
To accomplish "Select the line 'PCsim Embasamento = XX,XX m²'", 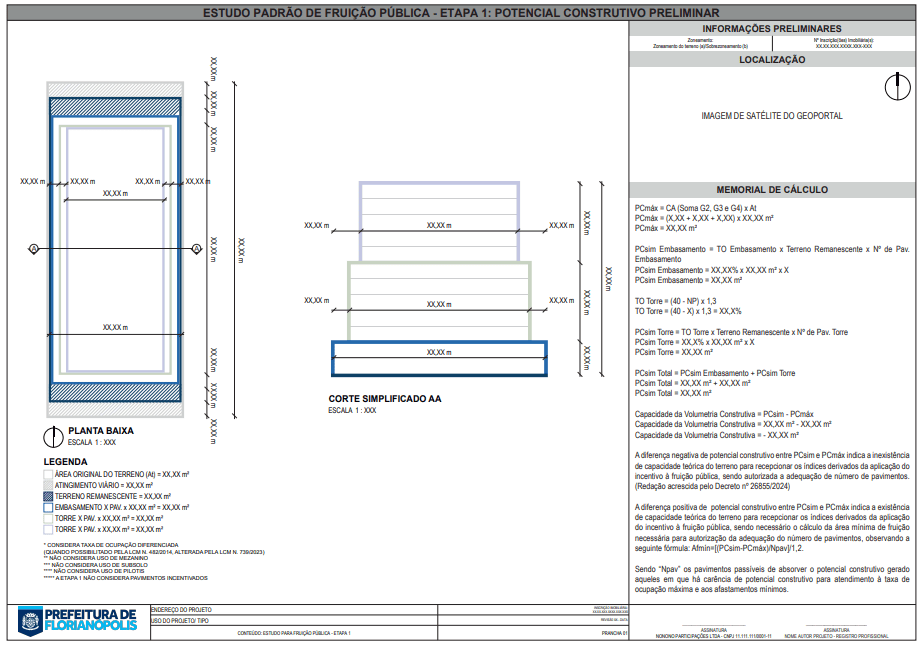I will pos(689,280).
